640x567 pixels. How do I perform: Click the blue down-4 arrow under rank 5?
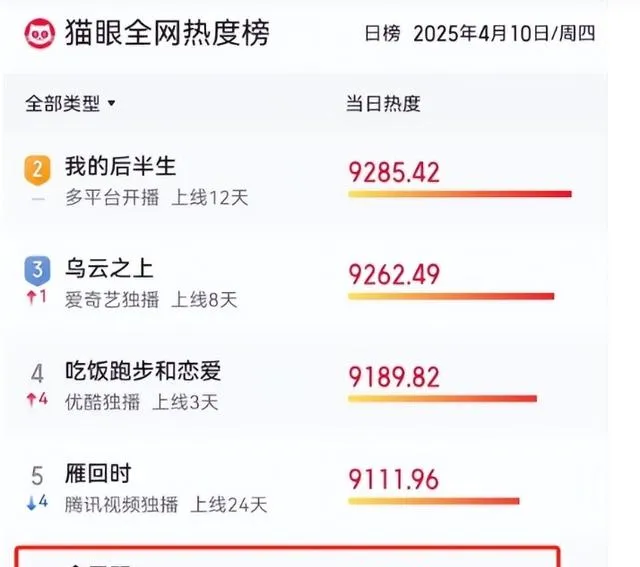(x=37, y=502)
